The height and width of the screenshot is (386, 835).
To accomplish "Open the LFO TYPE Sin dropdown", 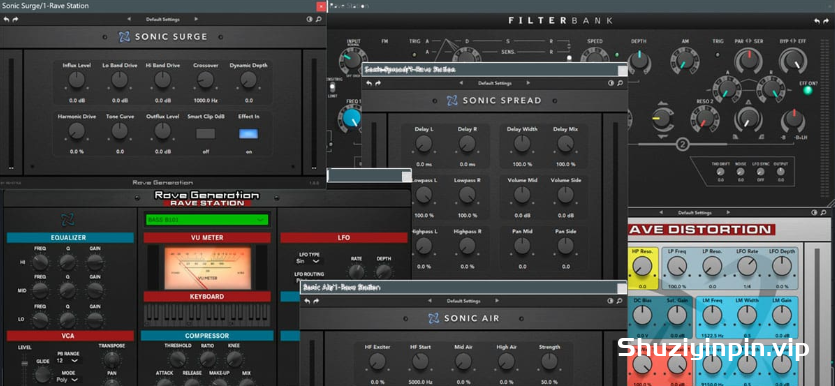I will point(309,261).
